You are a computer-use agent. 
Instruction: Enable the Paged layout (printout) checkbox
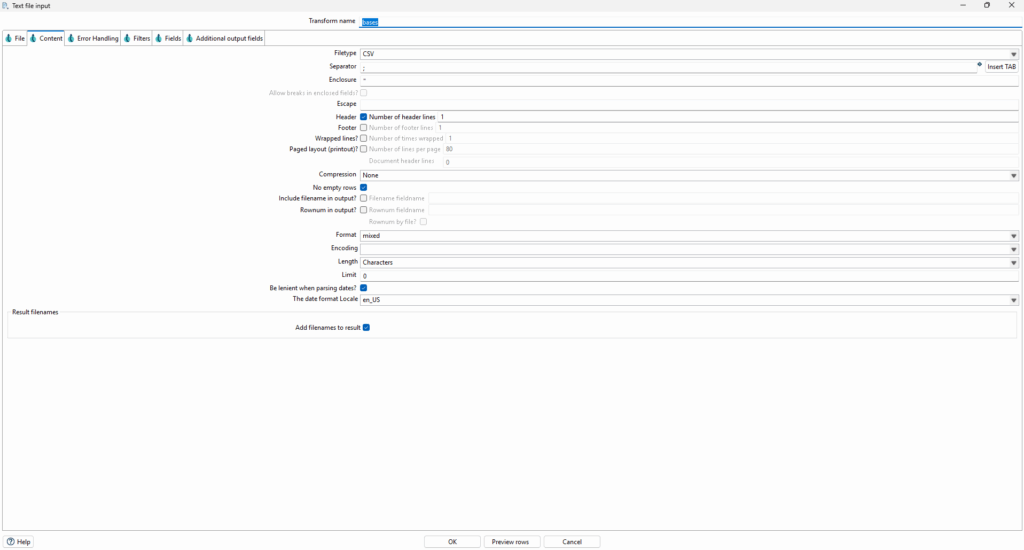[x=364, y=149]
